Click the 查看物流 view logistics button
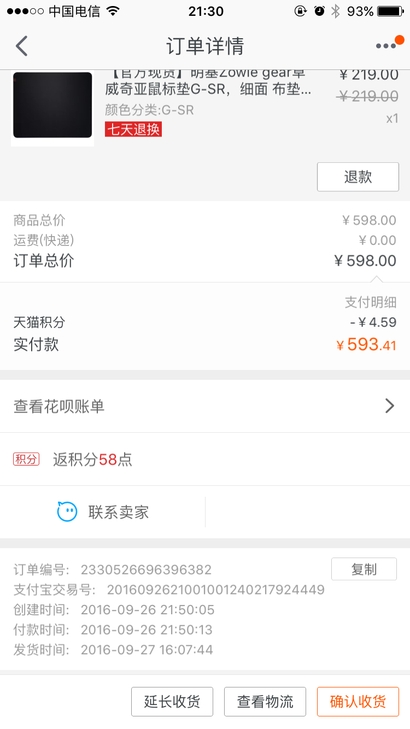The width and height of the screenshot is (410, 729). pos(265,702)
